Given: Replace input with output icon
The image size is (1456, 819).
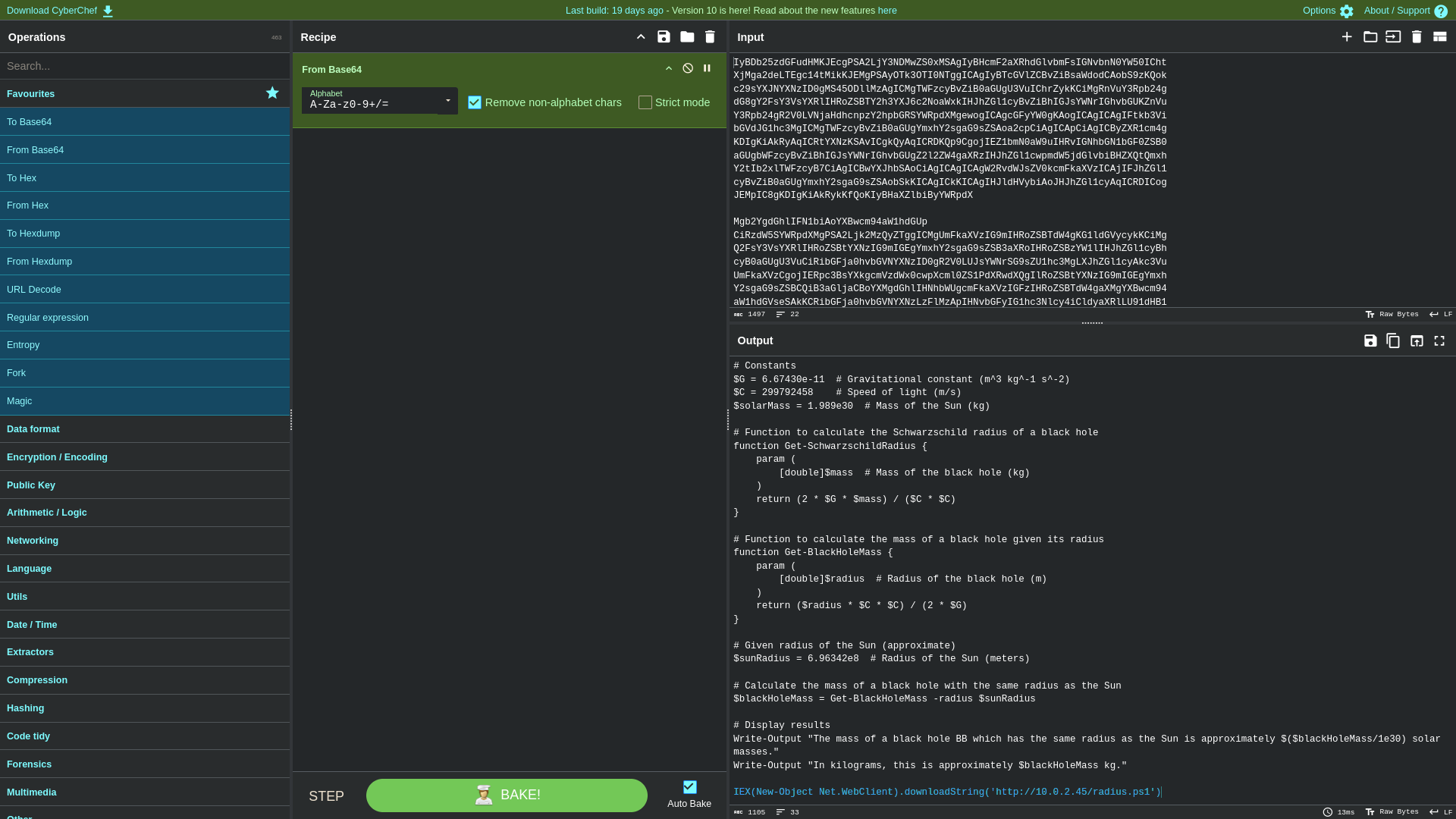Looking at the screenshot, I should coord(1417,341).
